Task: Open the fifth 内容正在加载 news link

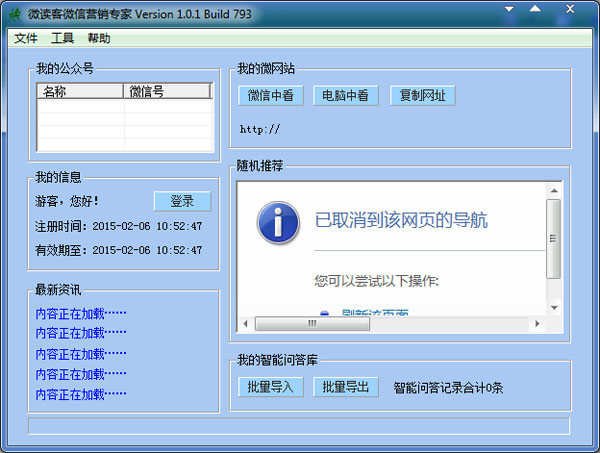Action: point(81,394)
